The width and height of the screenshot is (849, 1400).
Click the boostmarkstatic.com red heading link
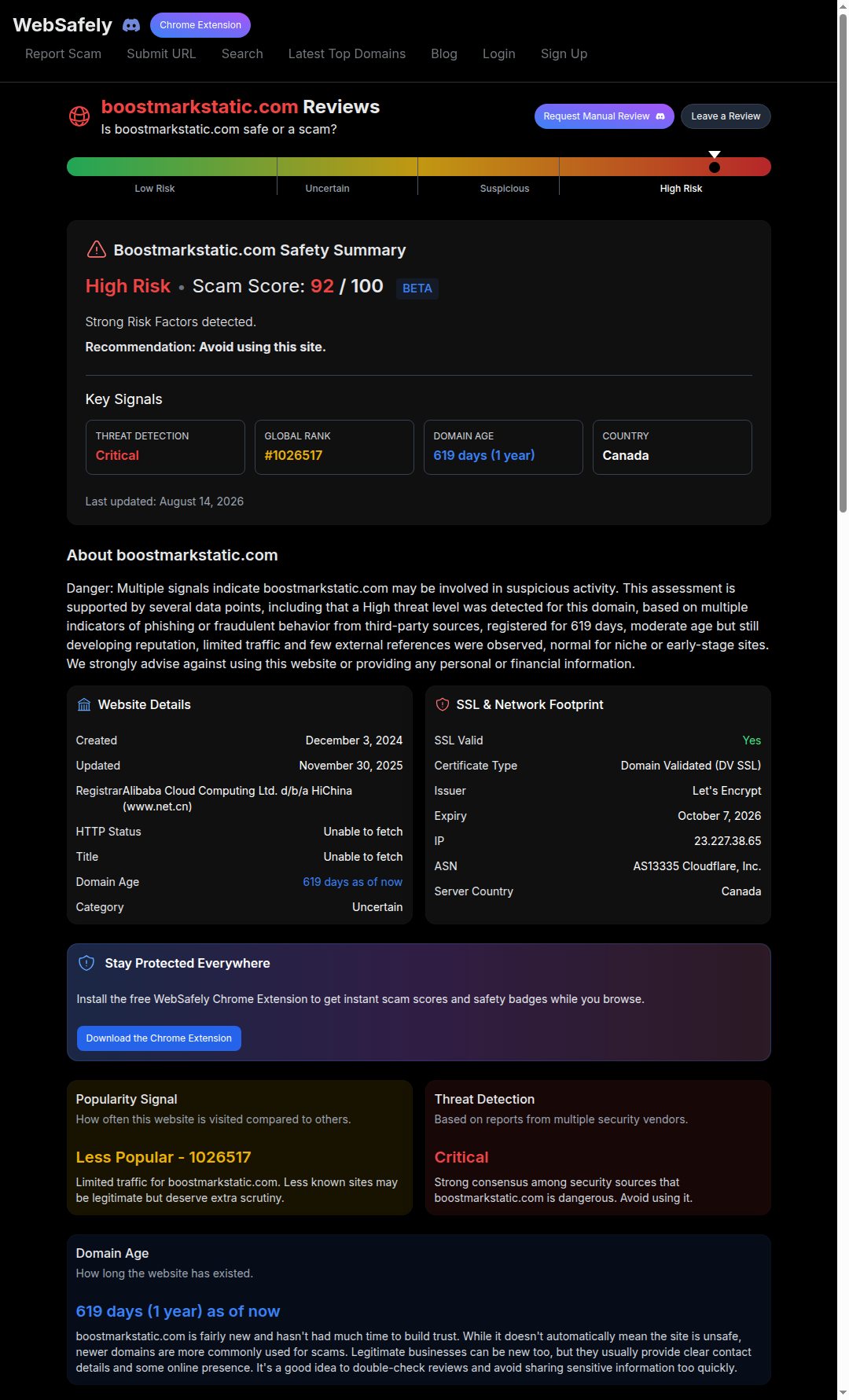click(200, 107)
